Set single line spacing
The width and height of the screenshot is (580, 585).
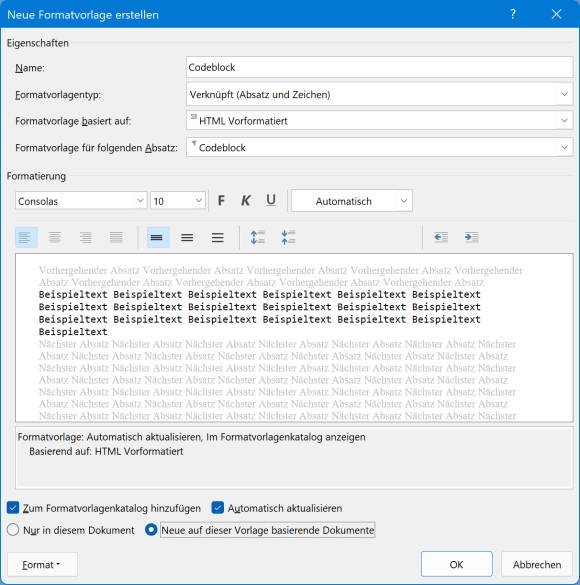coord(158,237)
